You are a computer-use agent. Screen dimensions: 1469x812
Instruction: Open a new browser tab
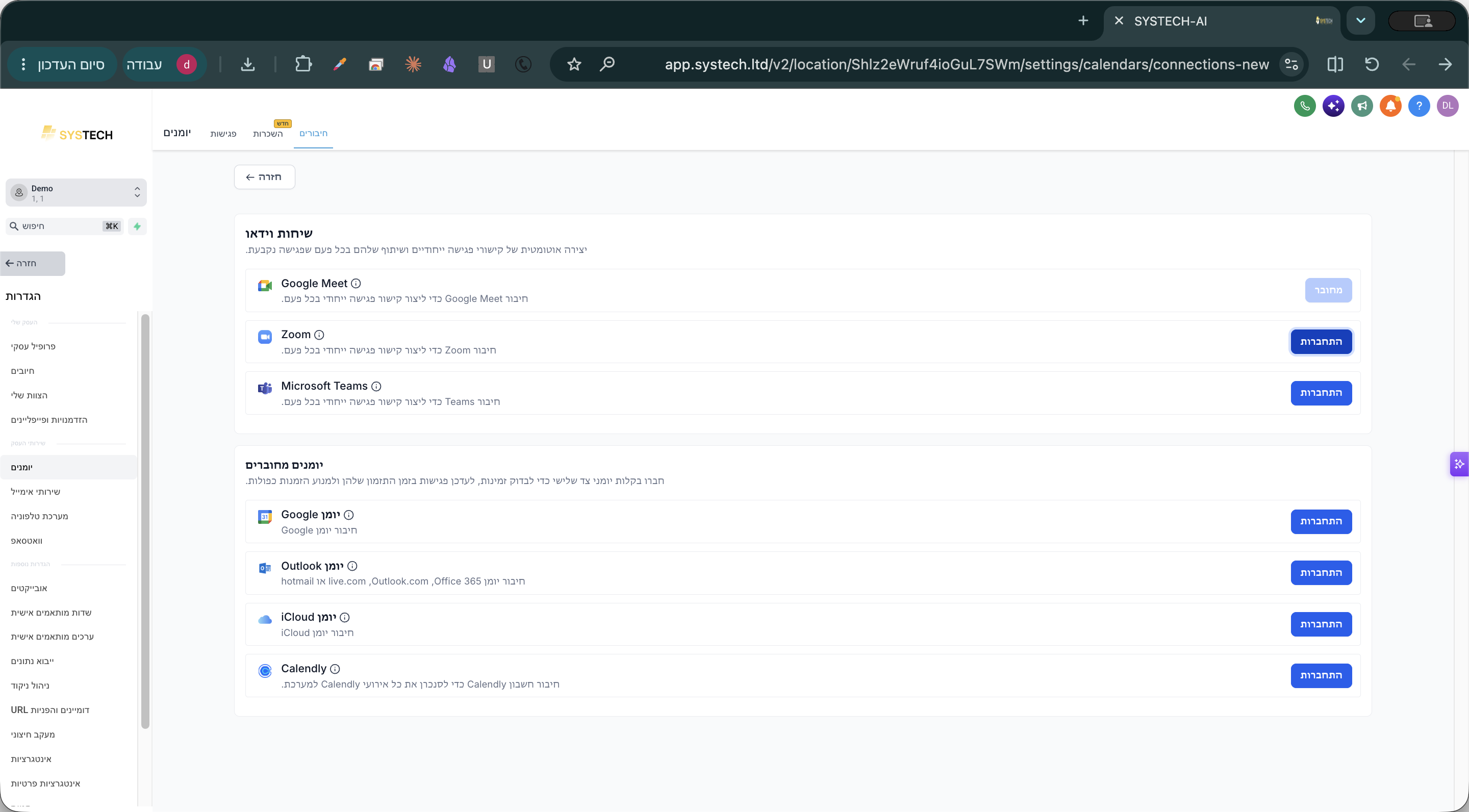pos(1083,21)
